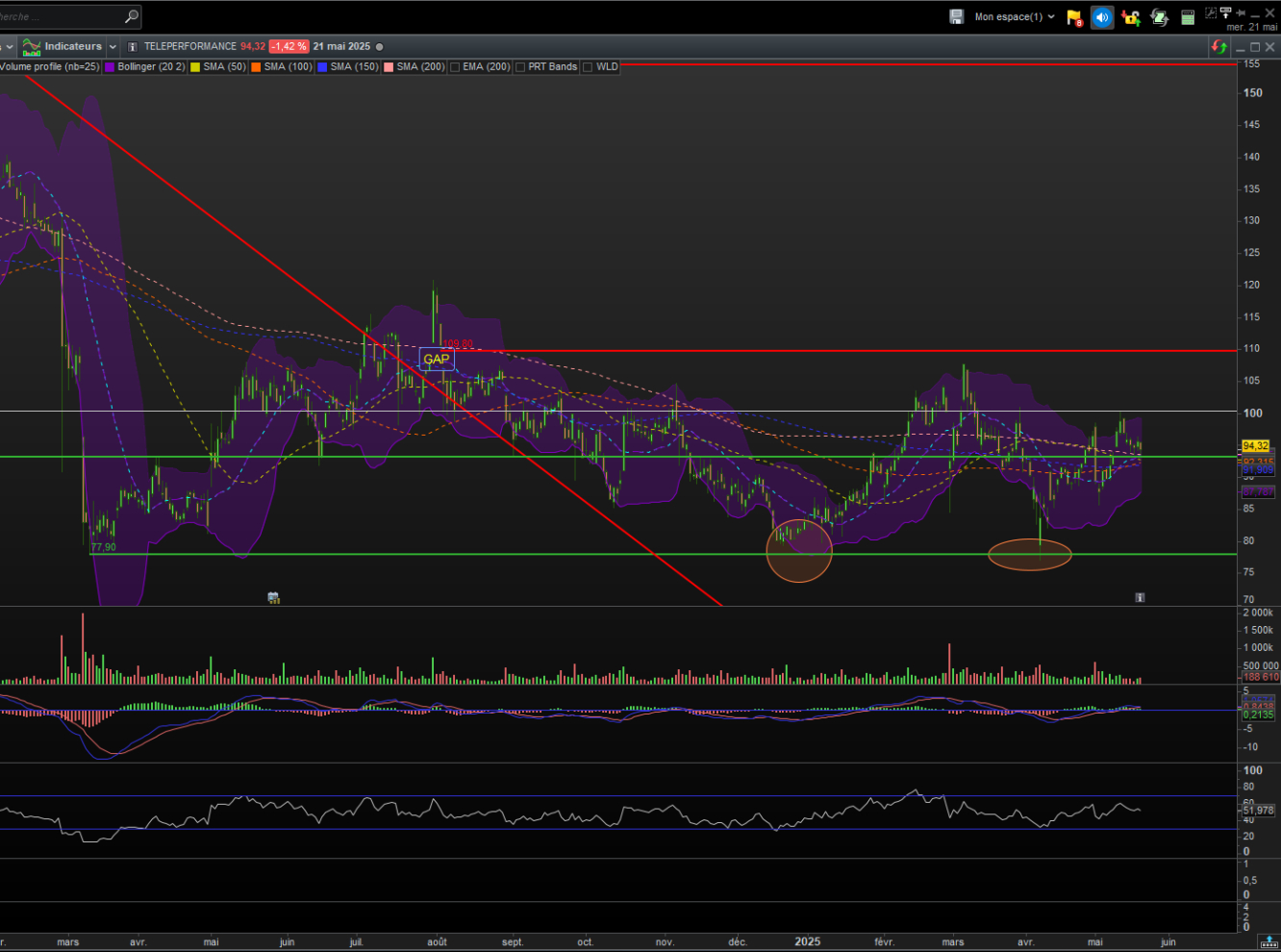This screenshot has width=1281, height=952.
Task: Open the trading lock icon with arrows
Action: 1131,17
